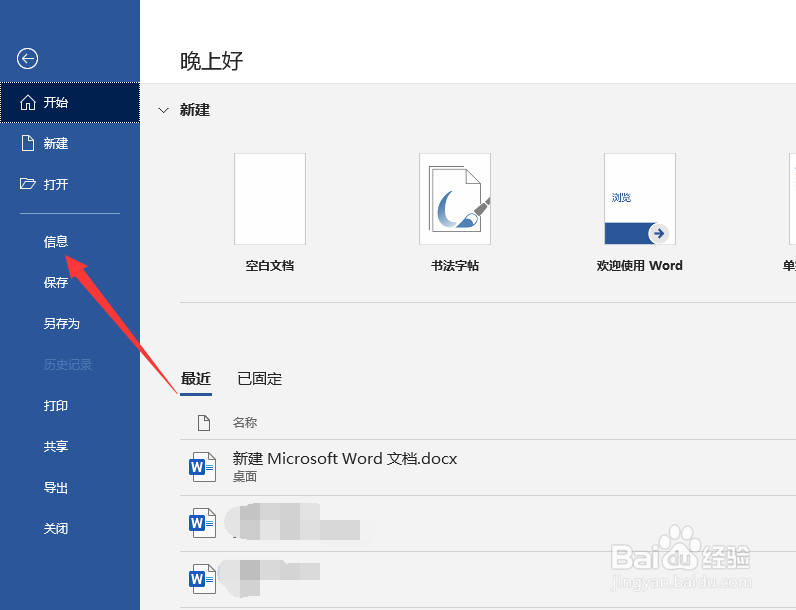Select 导出 in the sidebar
The height and width of the screenshot is (610, 796).
(56, 488)
